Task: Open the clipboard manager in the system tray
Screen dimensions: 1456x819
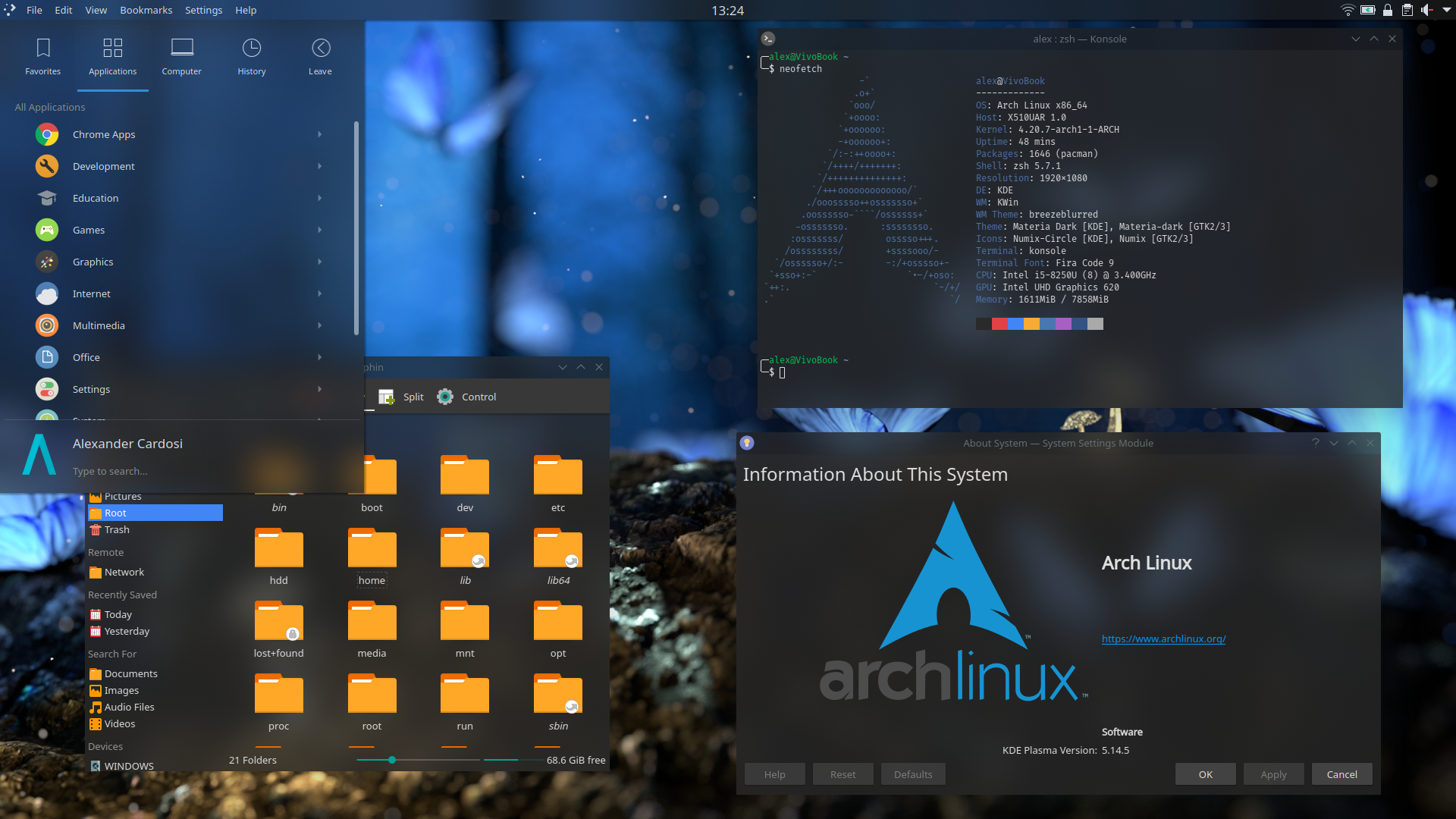Action: pyautogui.click(x=1407, y=10)
